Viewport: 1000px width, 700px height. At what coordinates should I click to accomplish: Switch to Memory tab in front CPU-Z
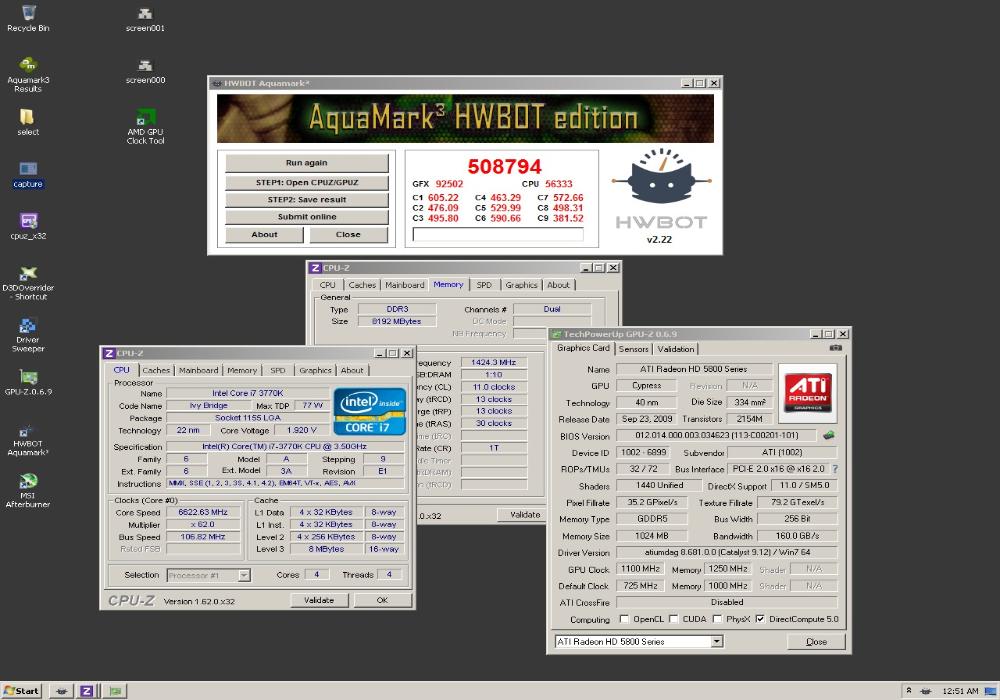pyautogui.click(x=242, y=370)
